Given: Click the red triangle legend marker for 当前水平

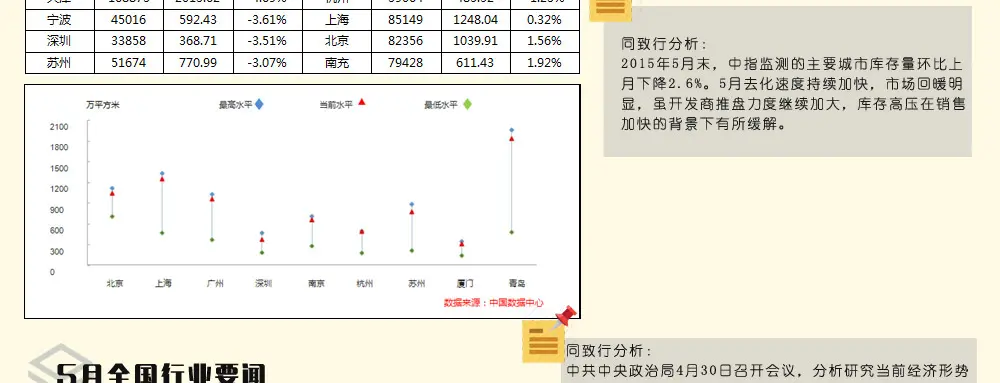Looking at the screenshot, I should click(362, 102).
